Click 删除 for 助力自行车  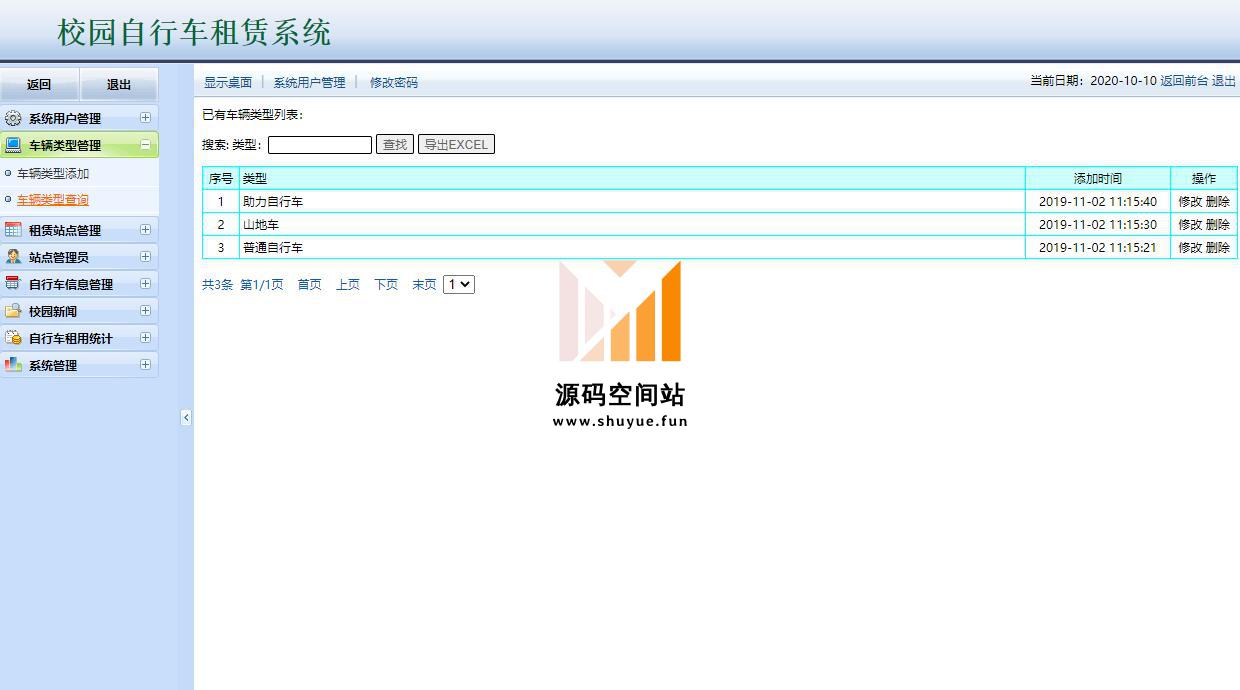[1218, 201]
